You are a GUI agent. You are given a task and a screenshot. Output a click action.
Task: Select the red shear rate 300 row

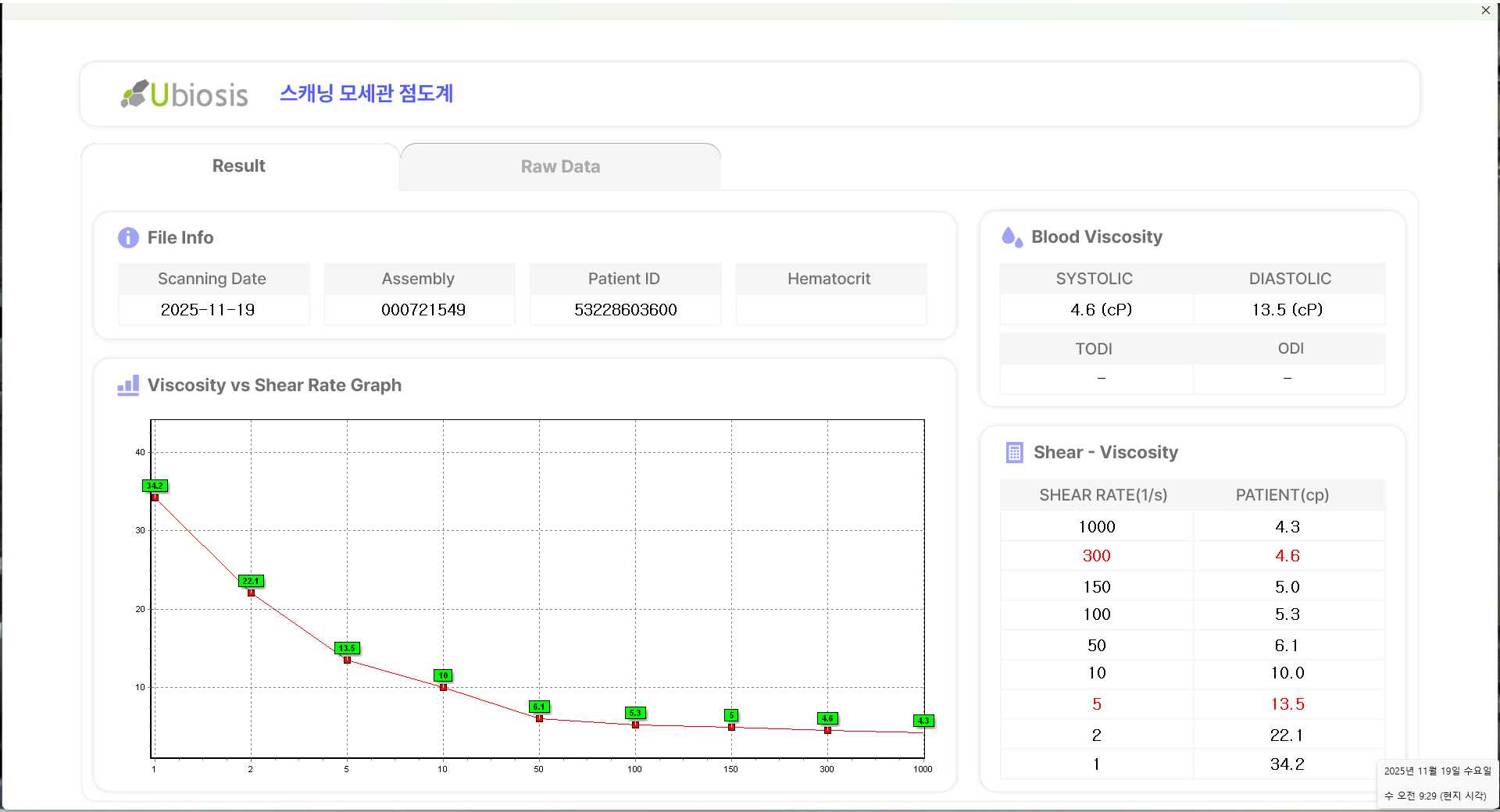[1096, 556]
